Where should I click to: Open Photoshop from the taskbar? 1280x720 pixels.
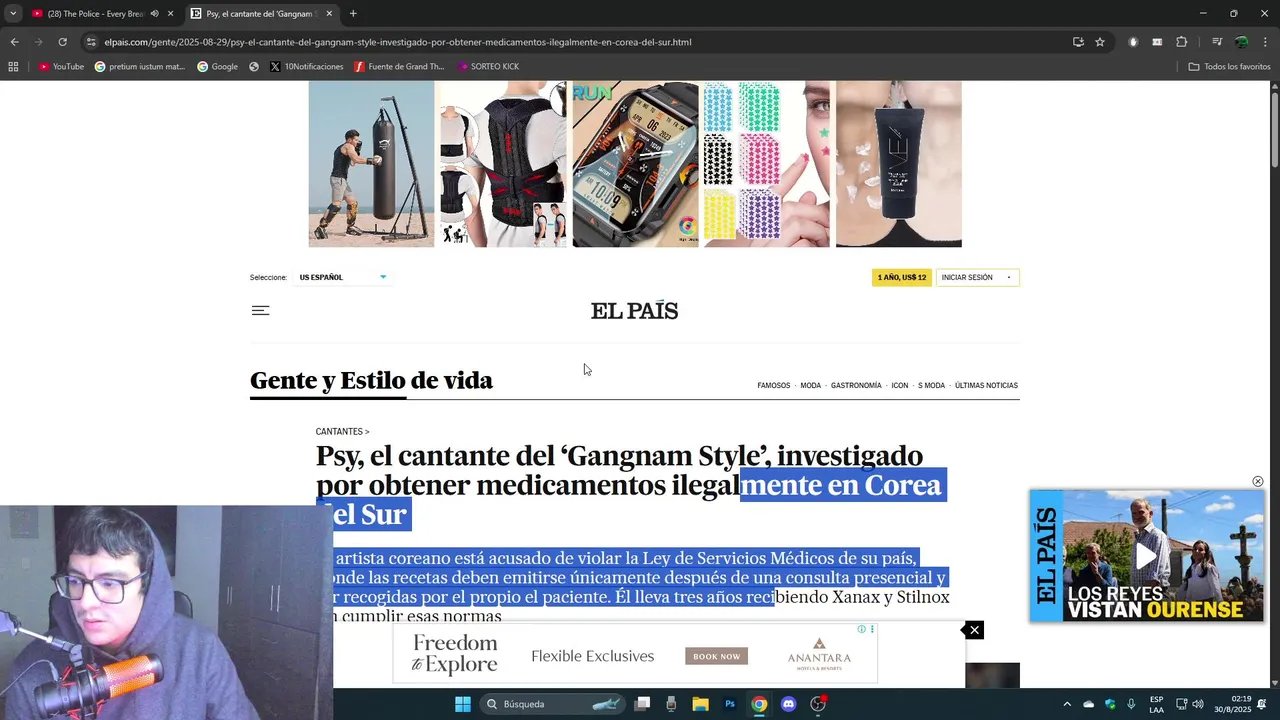coord(730,704)
